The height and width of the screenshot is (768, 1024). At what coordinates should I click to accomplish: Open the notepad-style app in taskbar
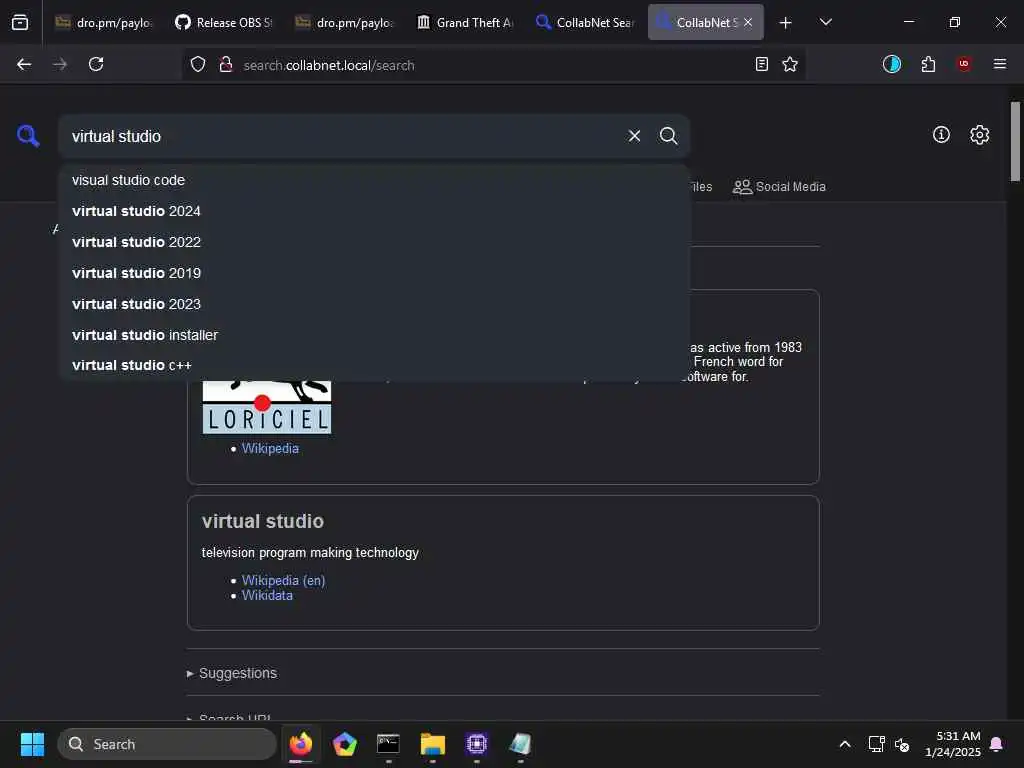(520, 744)
